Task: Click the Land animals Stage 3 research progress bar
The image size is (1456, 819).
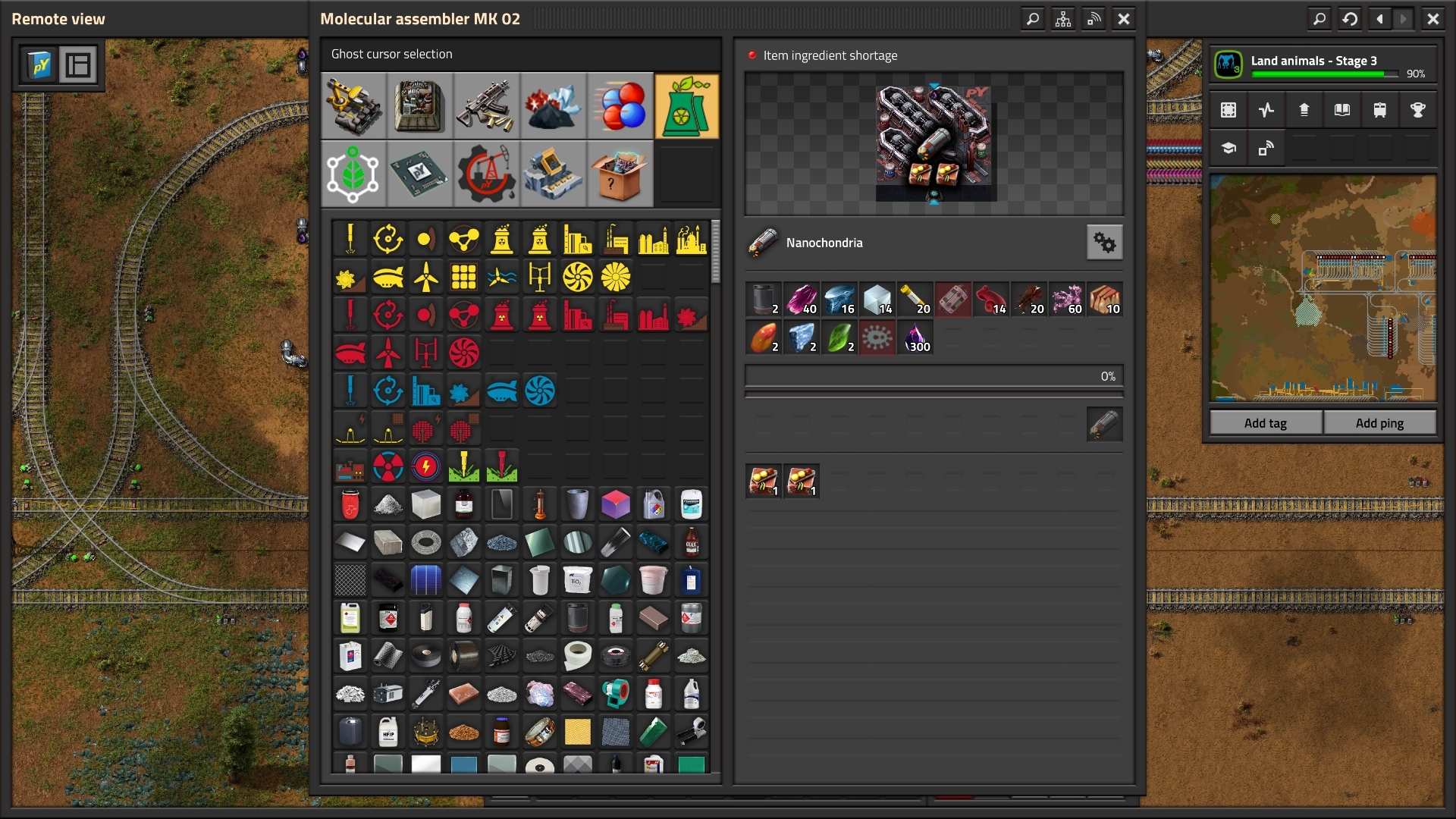Action: point(1323,74)
